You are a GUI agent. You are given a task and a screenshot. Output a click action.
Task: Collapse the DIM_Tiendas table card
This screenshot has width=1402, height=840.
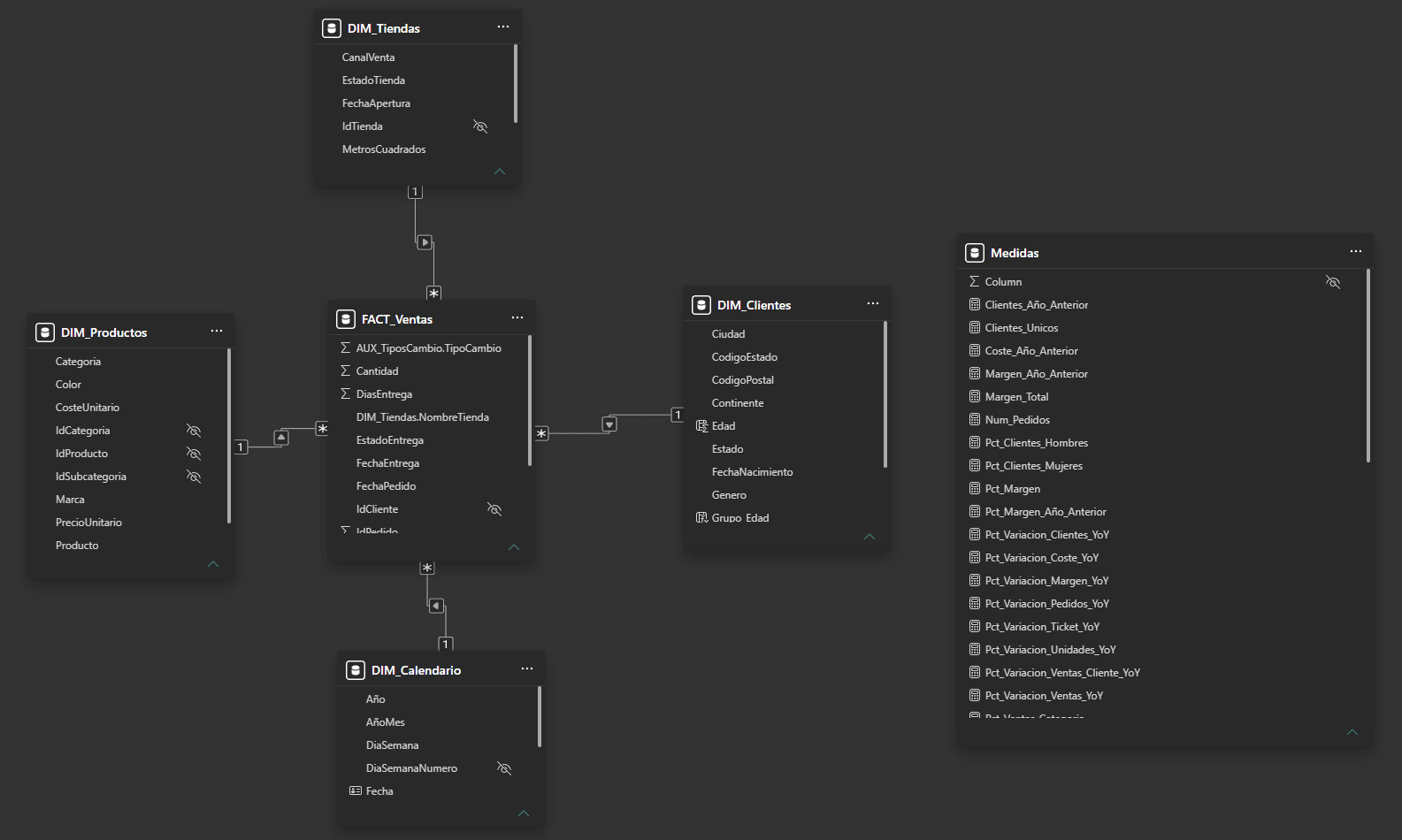coord(500,172)
